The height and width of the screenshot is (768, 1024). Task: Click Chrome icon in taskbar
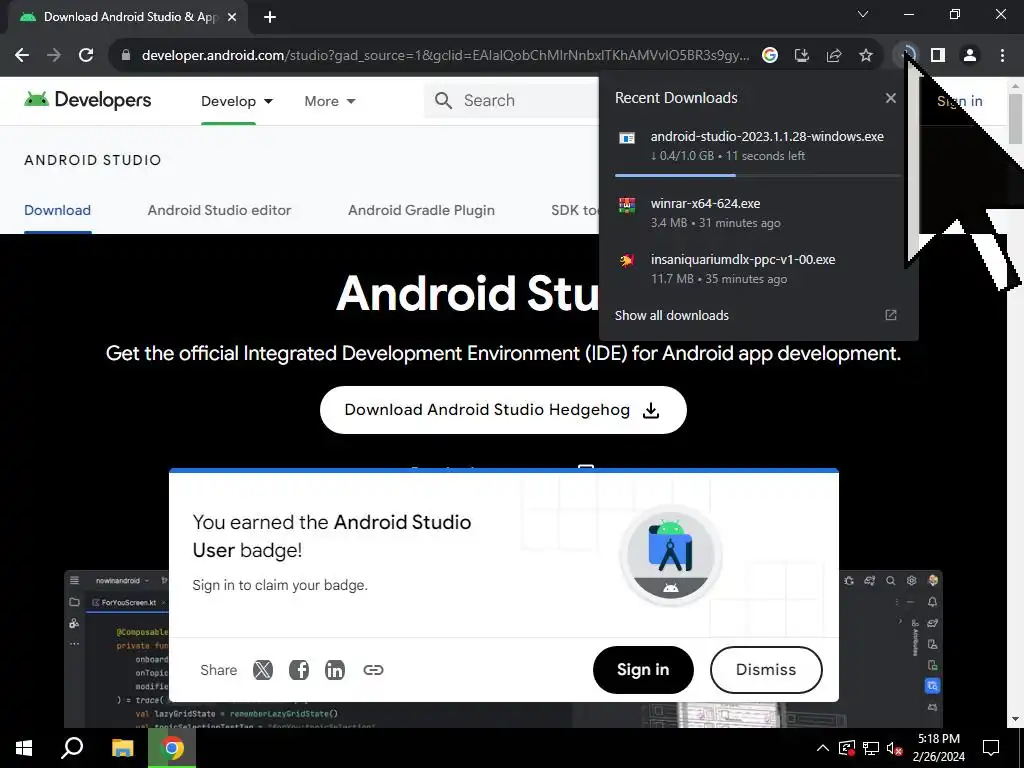pyautogui.click(x=172, y=748)
